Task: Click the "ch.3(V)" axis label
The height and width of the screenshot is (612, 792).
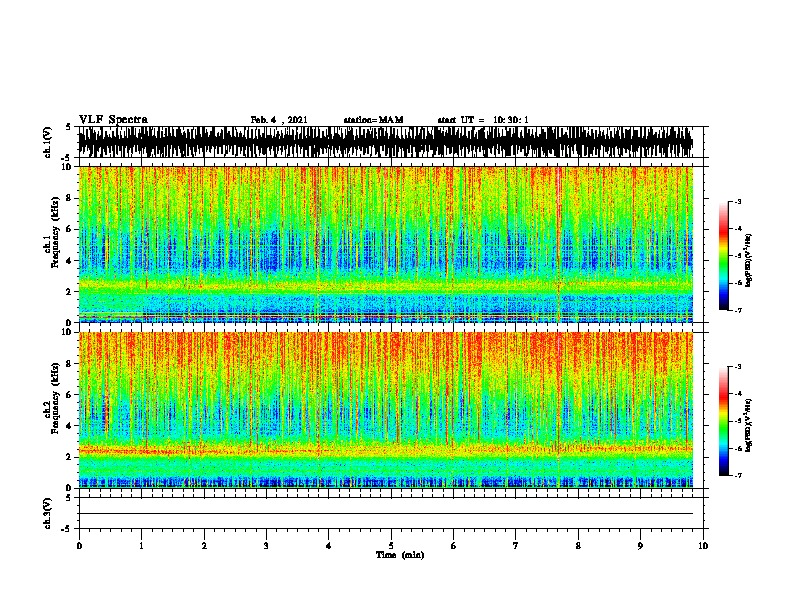Action: (x=48, y=514)
